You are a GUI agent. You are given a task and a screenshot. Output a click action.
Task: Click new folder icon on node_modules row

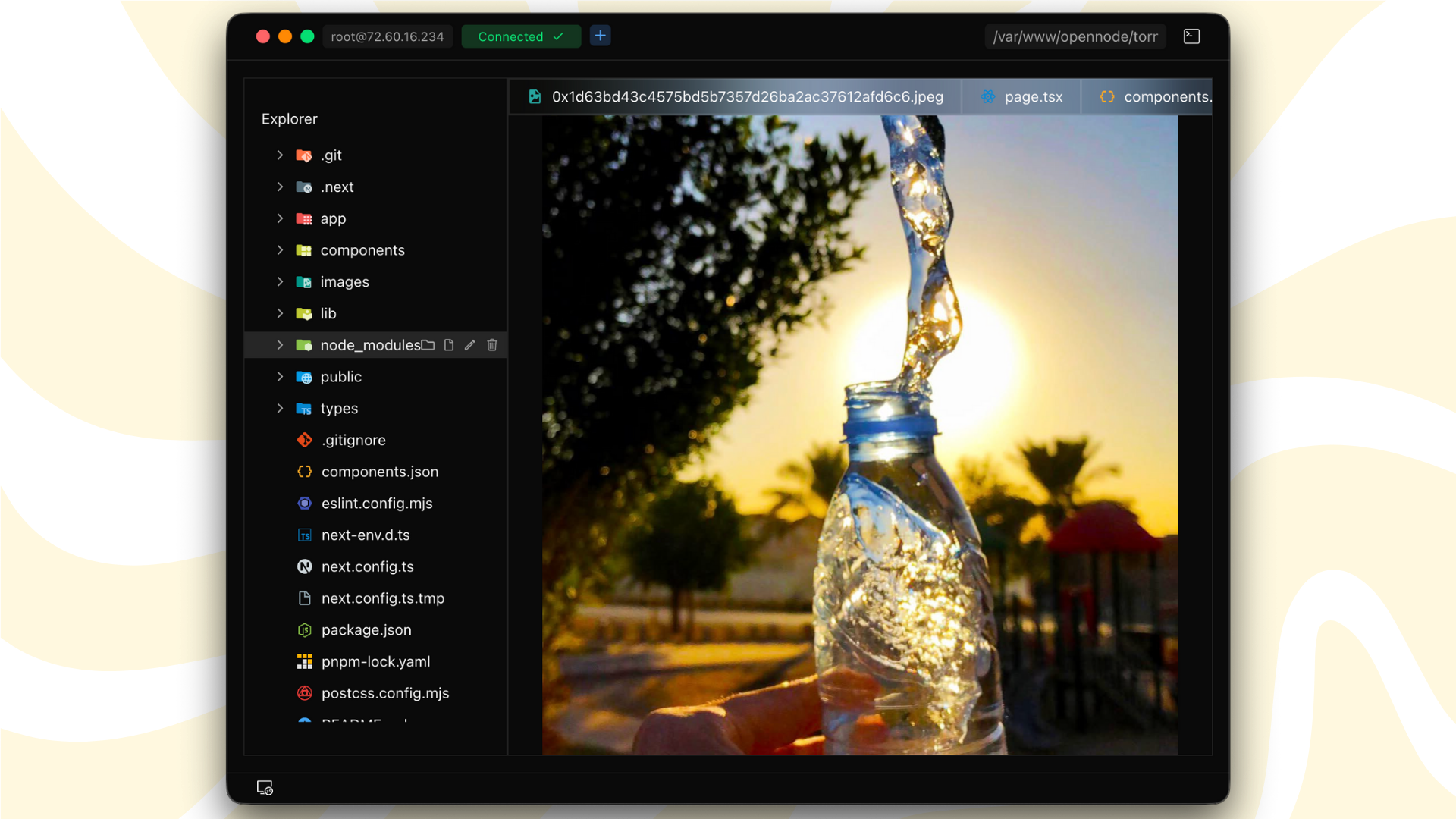tap(428, 345)
